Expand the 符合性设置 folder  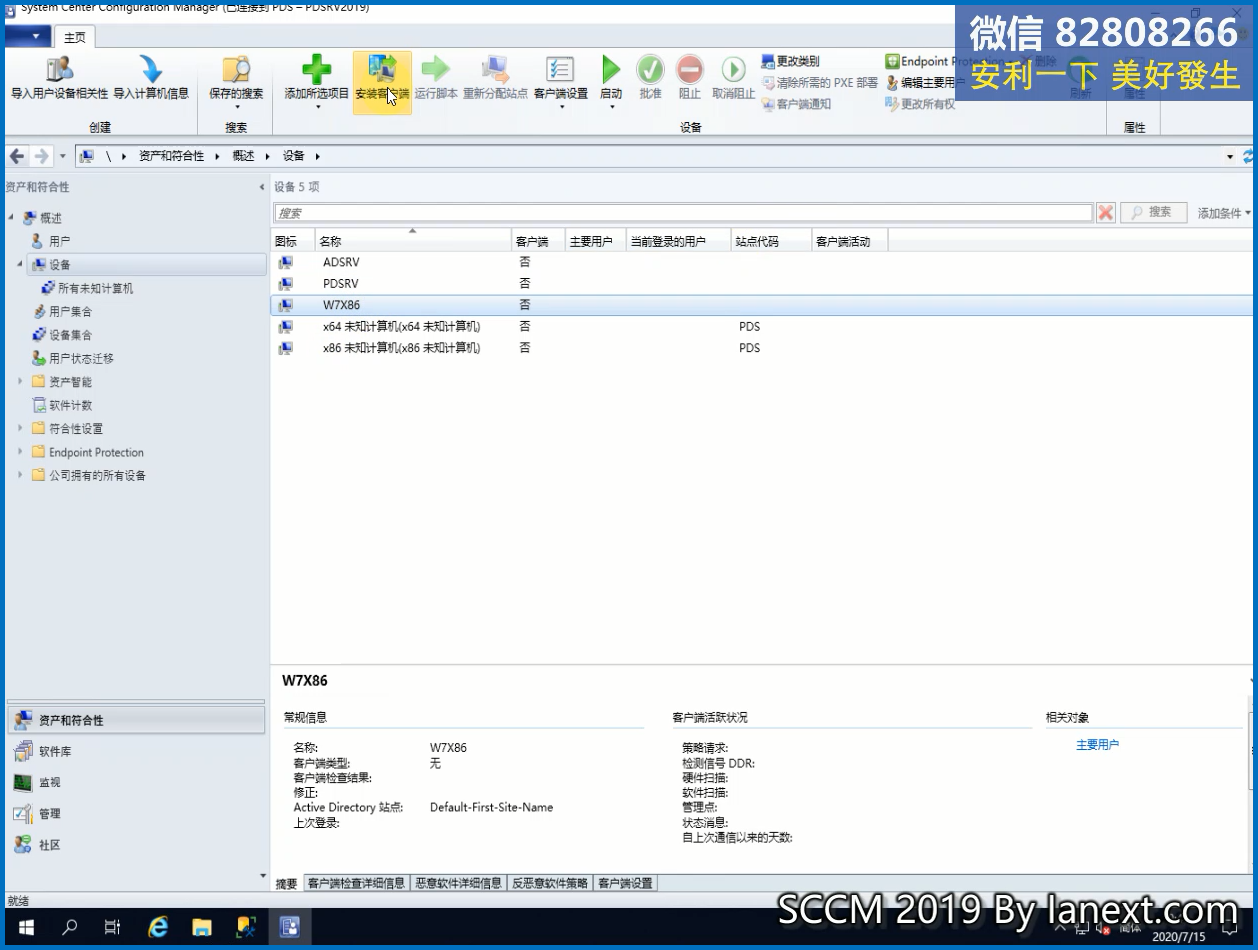[x=20, y=428]
